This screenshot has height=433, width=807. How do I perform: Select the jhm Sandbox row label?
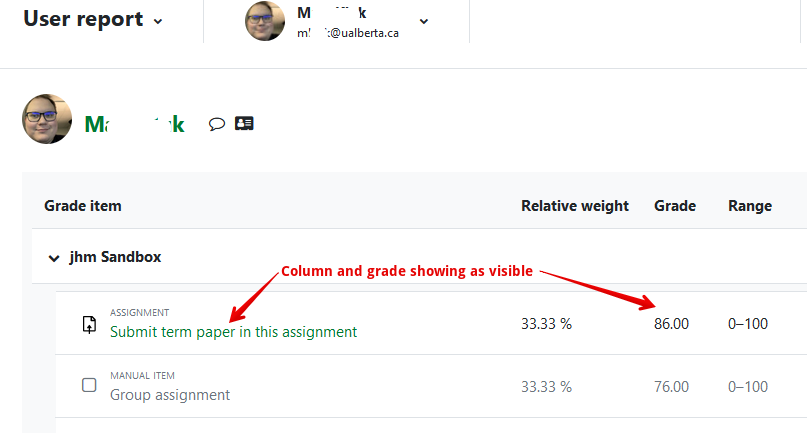click(x=115, y=257)
